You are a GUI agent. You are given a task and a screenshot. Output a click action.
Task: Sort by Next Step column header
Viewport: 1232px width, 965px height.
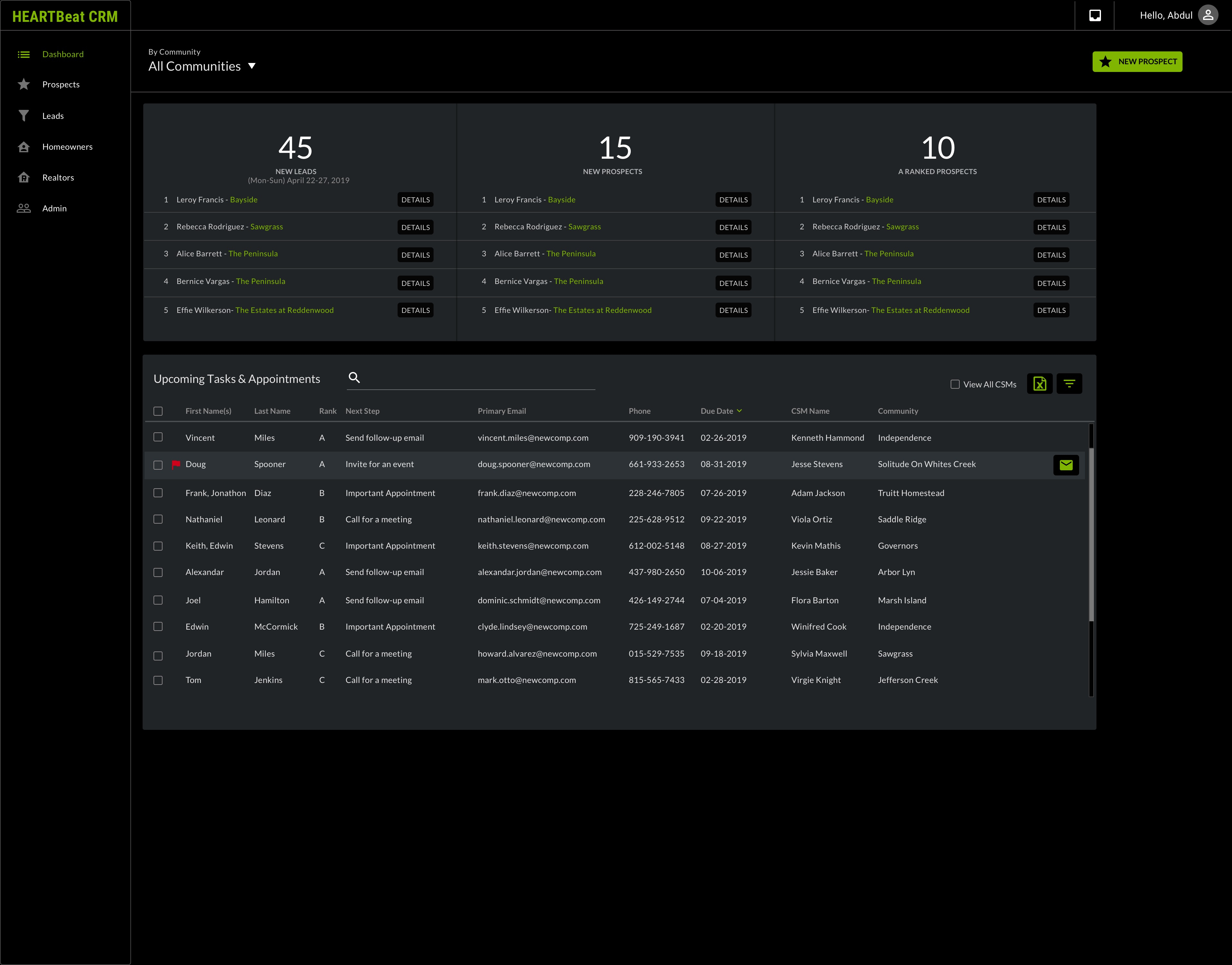362,411
